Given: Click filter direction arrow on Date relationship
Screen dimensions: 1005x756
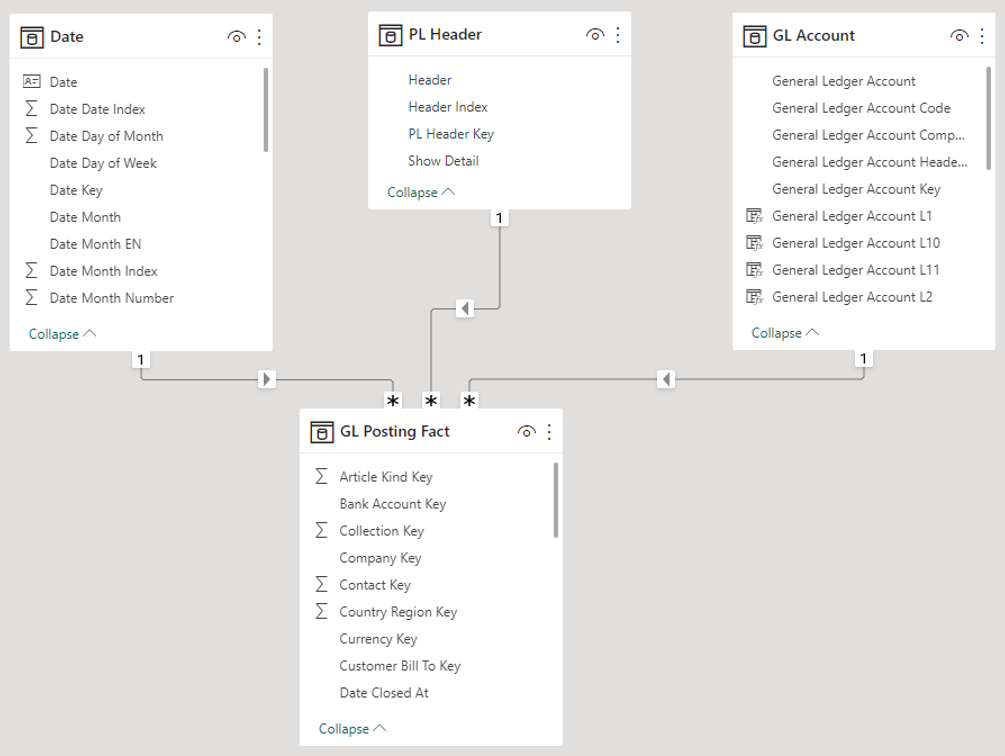Looking at the screenshot, I should [267, 379].
